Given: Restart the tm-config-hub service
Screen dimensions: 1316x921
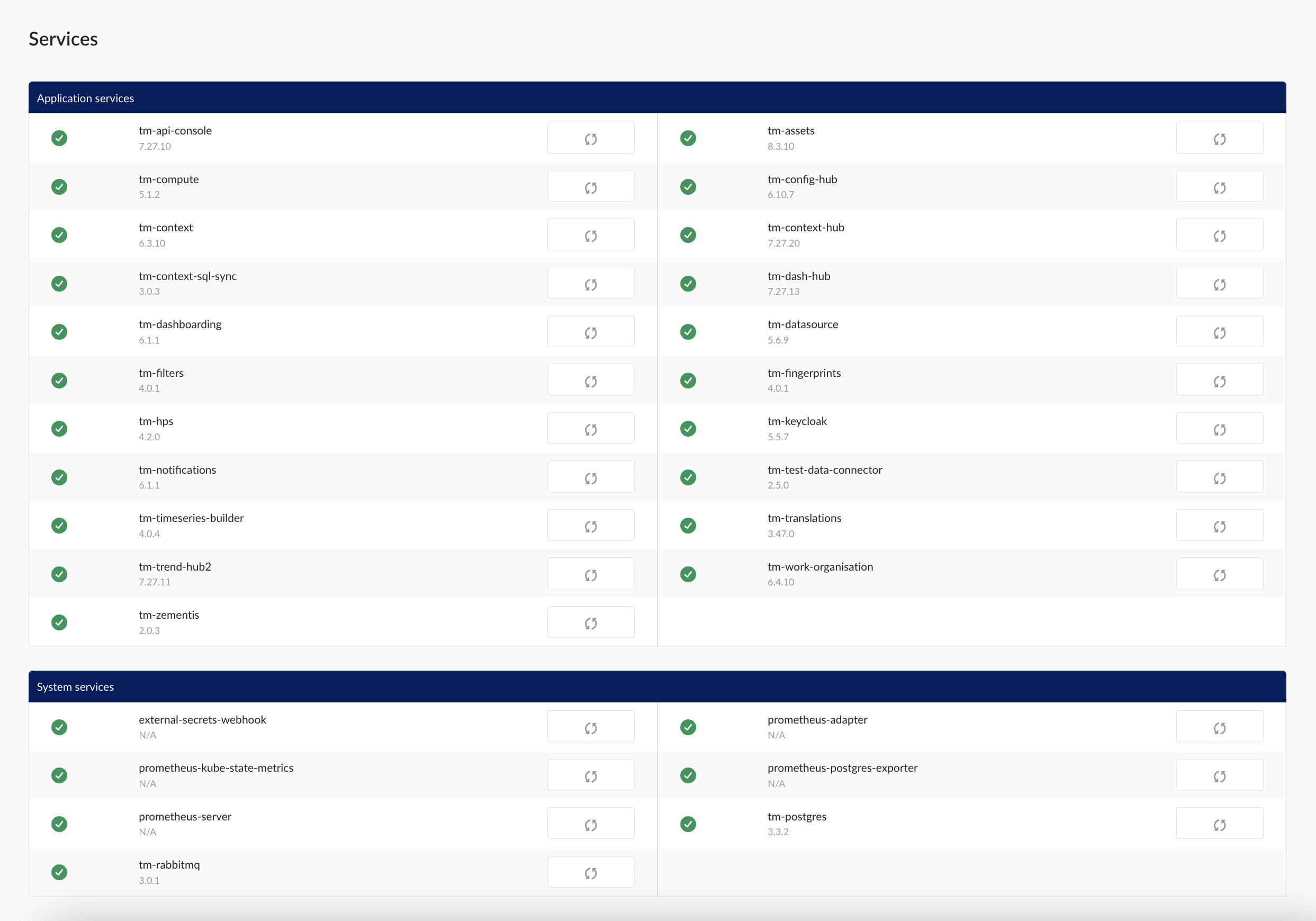Looking at the screenshot, I should pos(1219,186).
